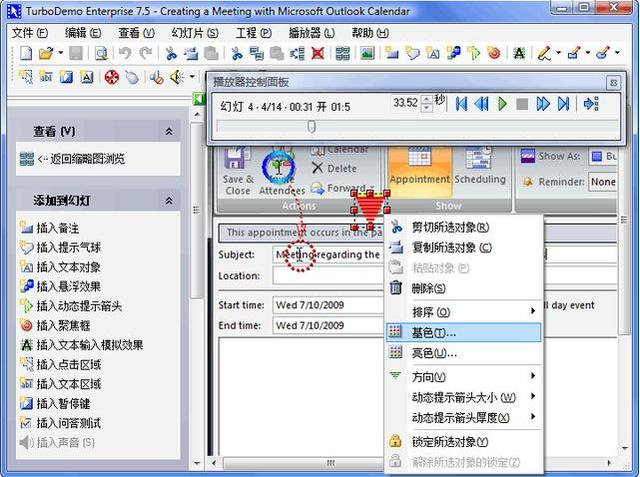Increase seconds with the spinner up arrow
The width and height of the screenshot is (640, 477).
tap(427, 99)
